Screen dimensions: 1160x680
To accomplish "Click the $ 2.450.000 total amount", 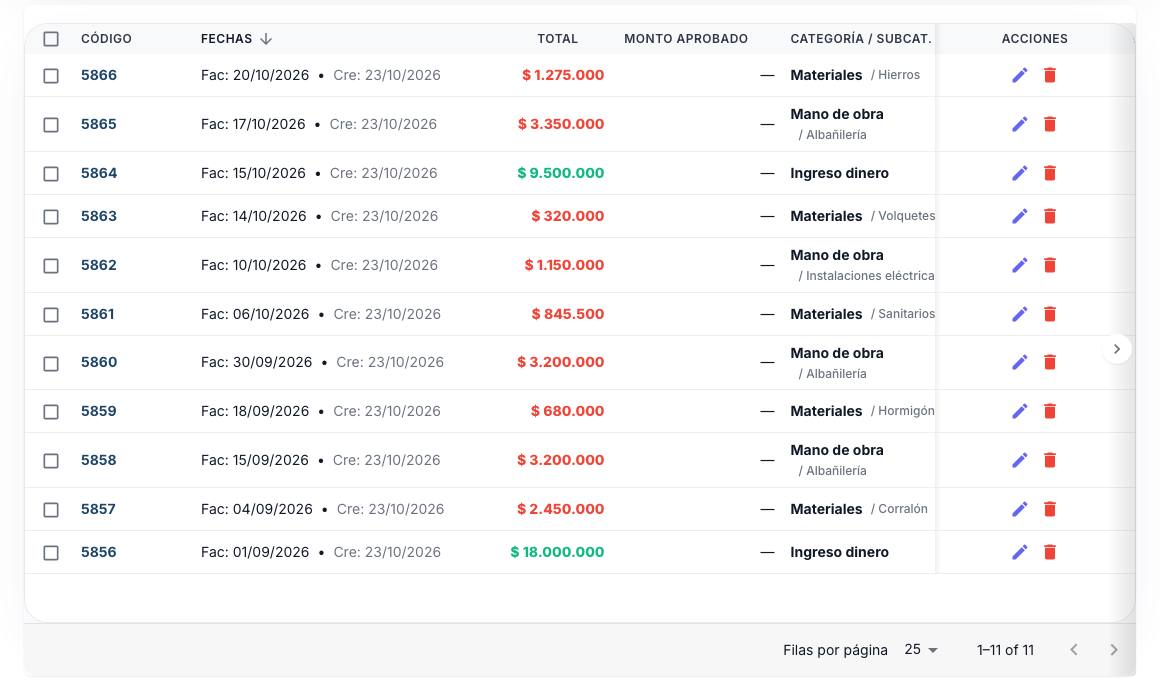I will click(x=561, y=509).
